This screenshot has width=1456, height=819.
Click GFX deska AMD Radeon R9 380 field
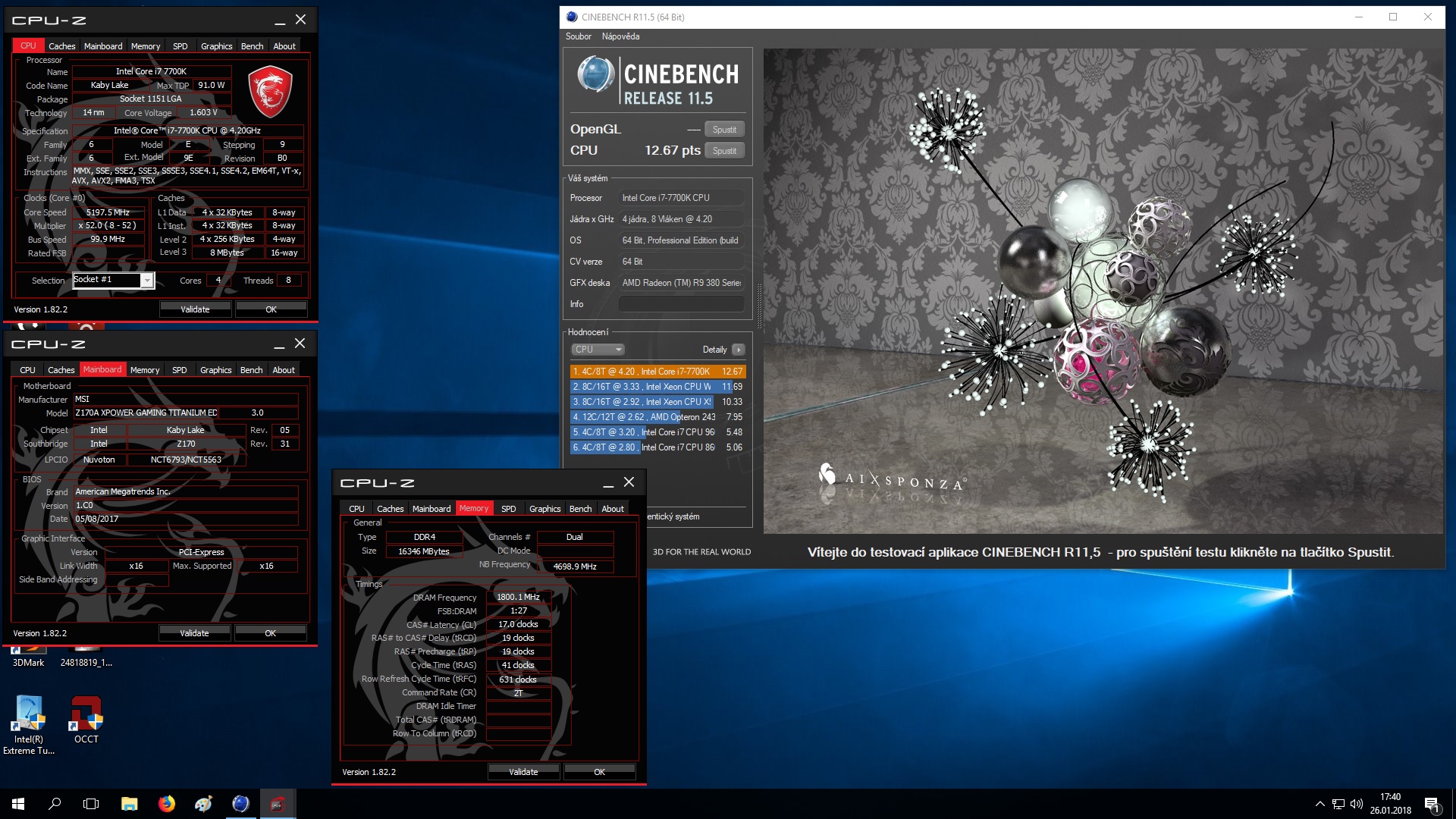(x=681, y=283)
